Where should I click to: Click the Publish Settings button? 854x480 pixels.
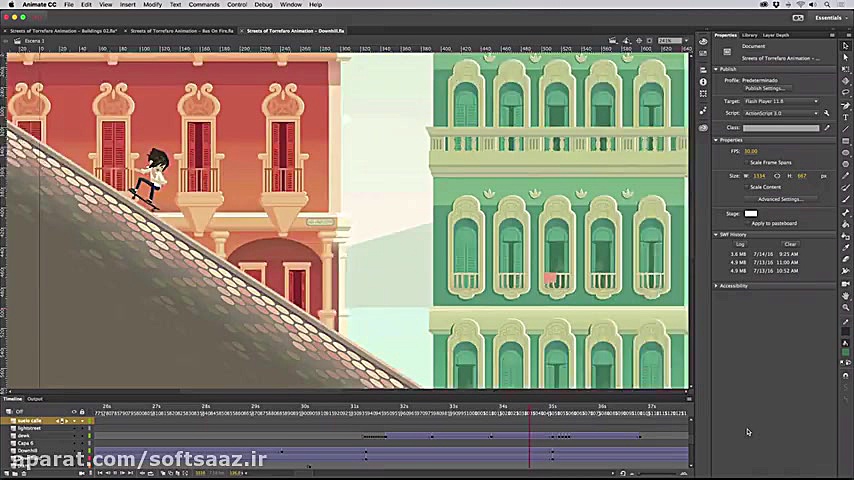tap(765, 88)
